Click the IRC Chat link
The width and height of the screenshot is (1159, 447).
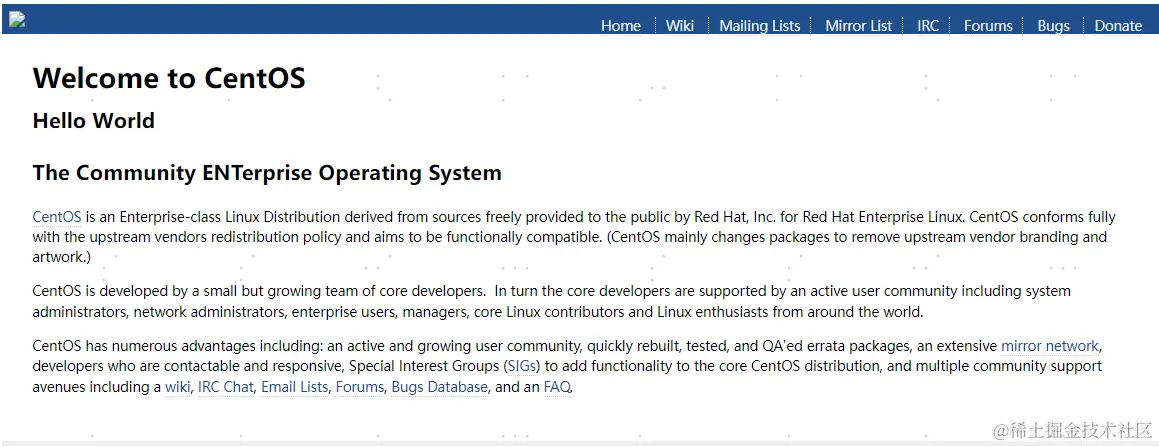225,387
